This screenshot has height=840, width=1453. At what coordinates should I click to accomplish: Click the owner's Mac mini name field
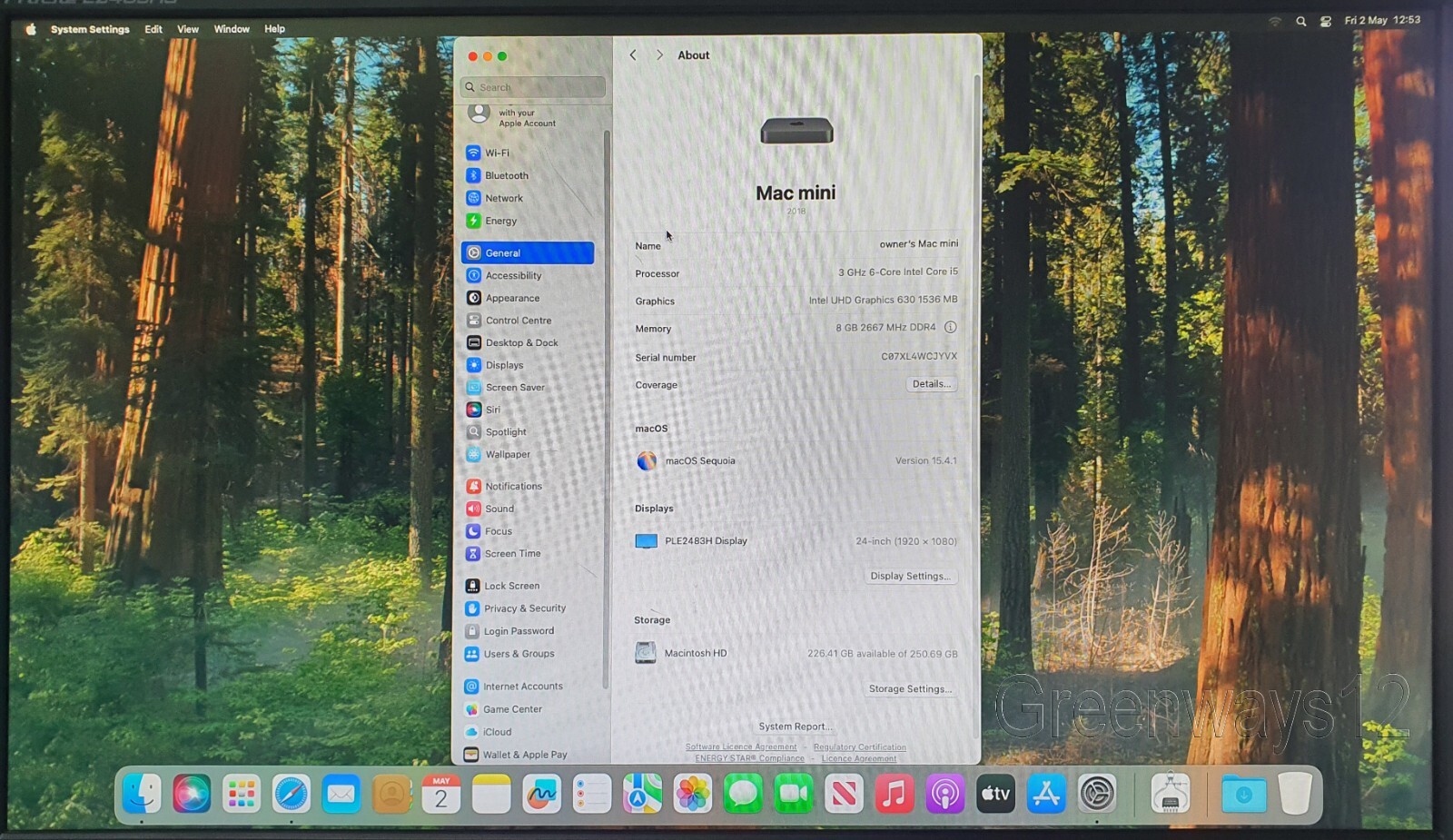tap(918, 243)
